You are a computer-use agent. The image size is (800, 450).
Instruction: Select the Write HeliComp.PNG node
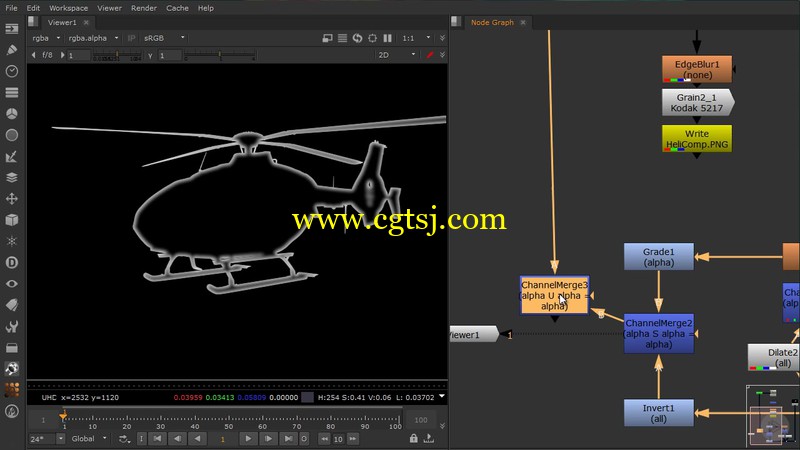pos(696,139)
